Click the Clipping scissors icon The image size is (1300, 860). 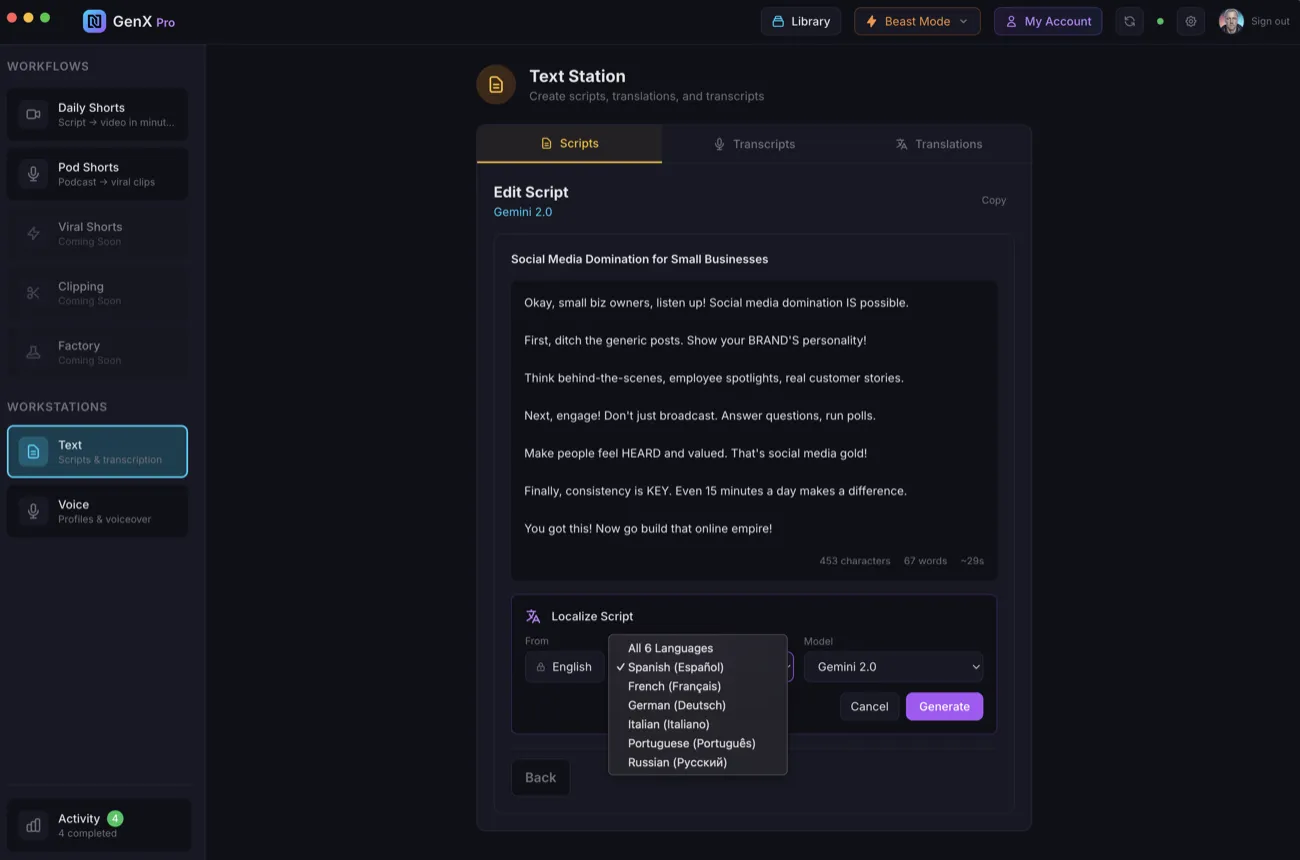(x=32, y=293)
